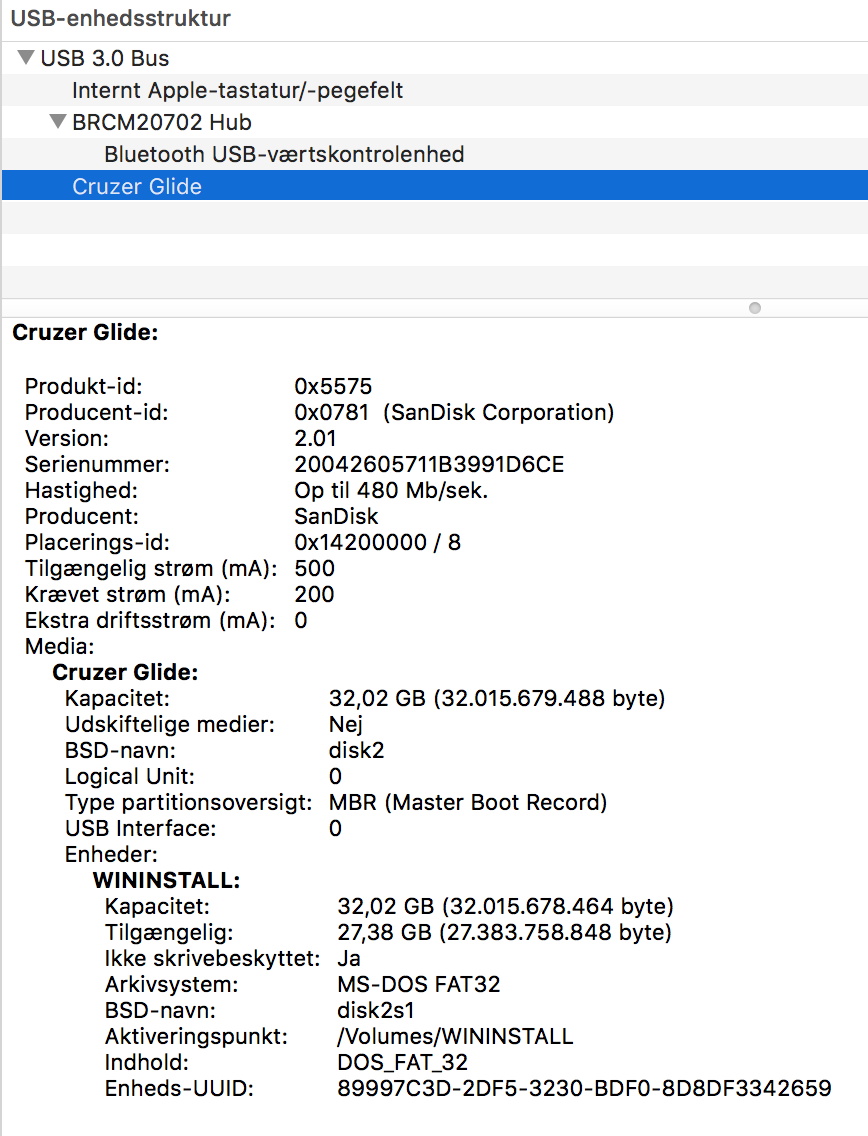
Task: Click available current value 500
Action: (314, 569)
